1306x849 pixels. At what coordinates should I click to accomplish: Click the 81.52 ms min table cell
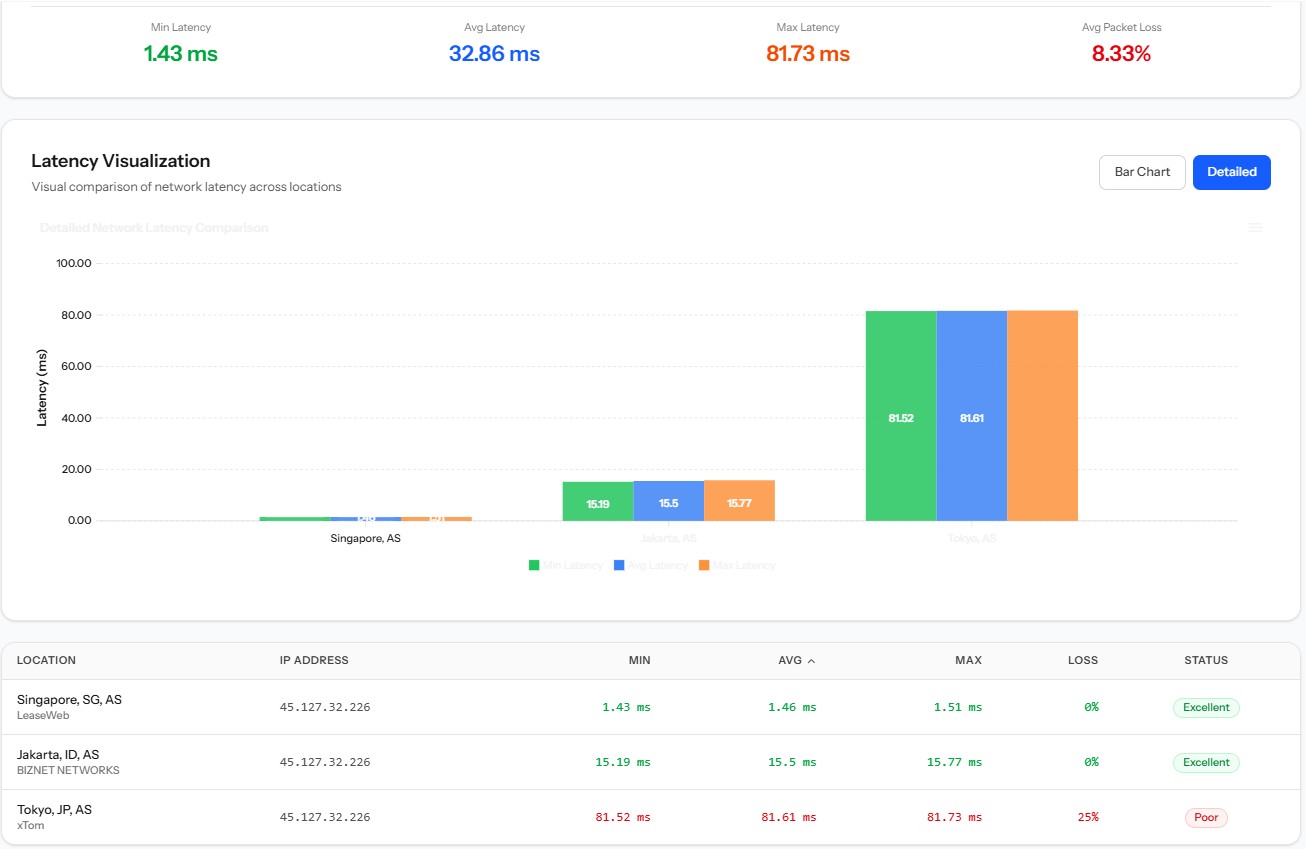[x=623, y=817]
